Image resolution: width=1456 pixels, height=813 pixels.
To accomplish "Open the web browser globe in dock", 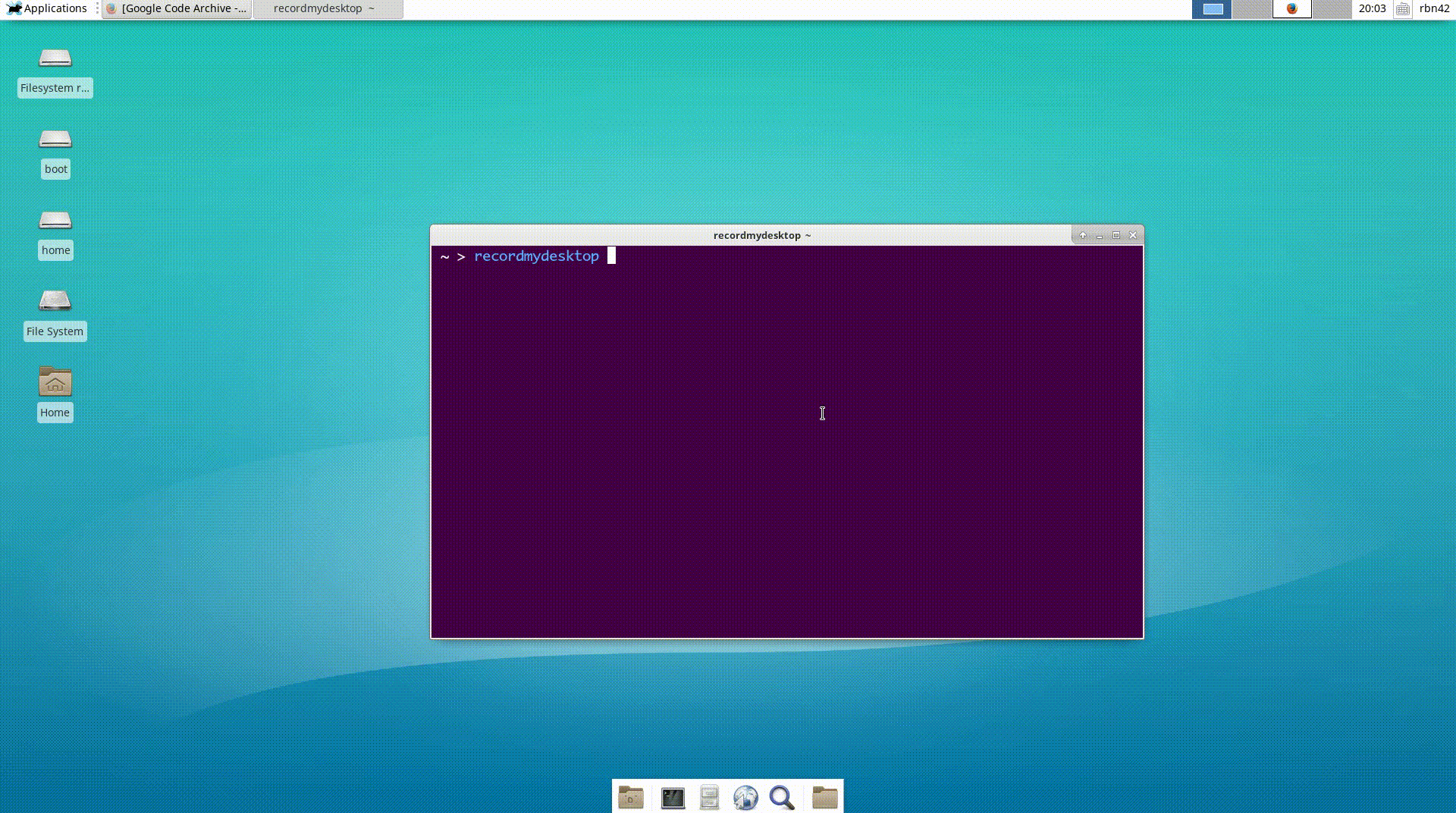I will [x=745, y=798].
